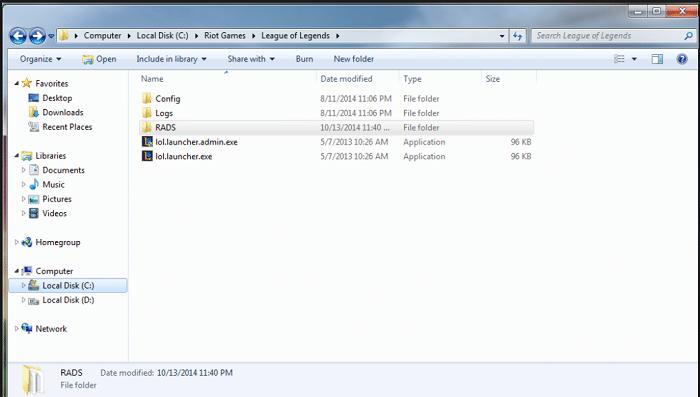Collapse the Favorites group
Screen dimensions: 700x397
[17, 83]
